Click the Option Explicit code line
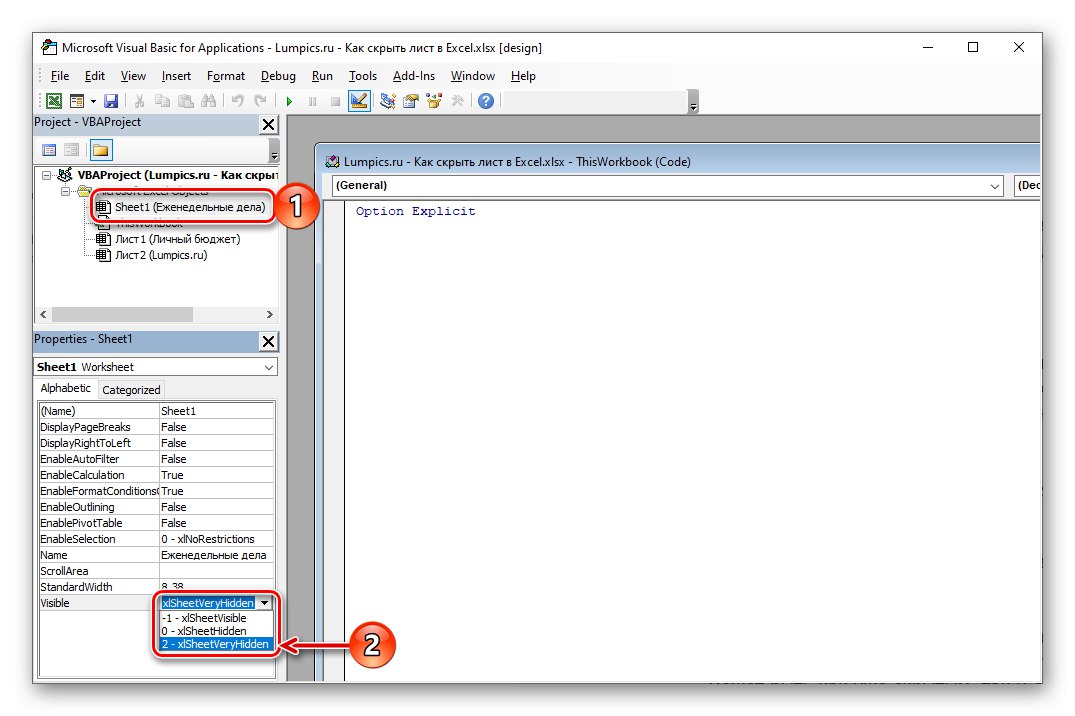 point(415,211)
